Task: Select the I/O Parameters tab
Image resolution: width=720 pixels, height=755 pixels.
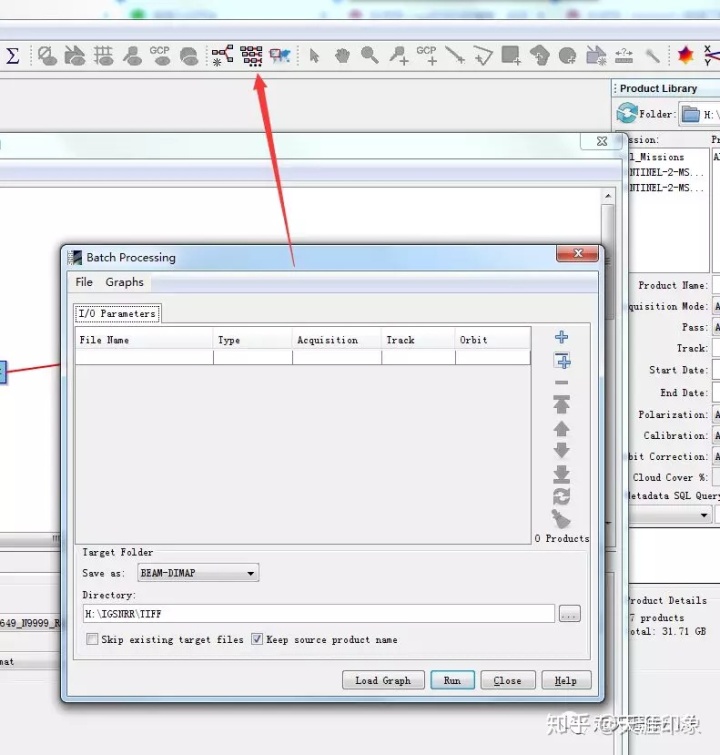Action: pos(118,313)
